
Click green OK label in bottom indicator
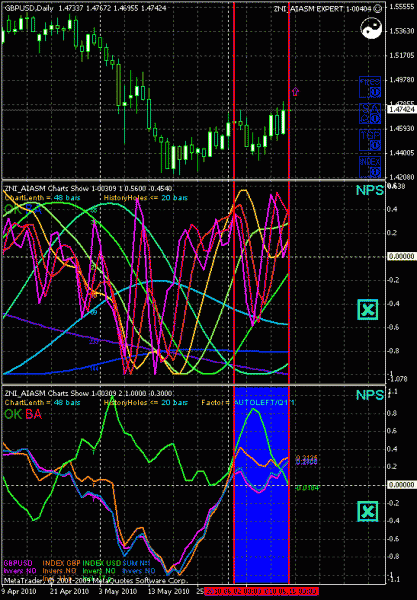point(13,414)
